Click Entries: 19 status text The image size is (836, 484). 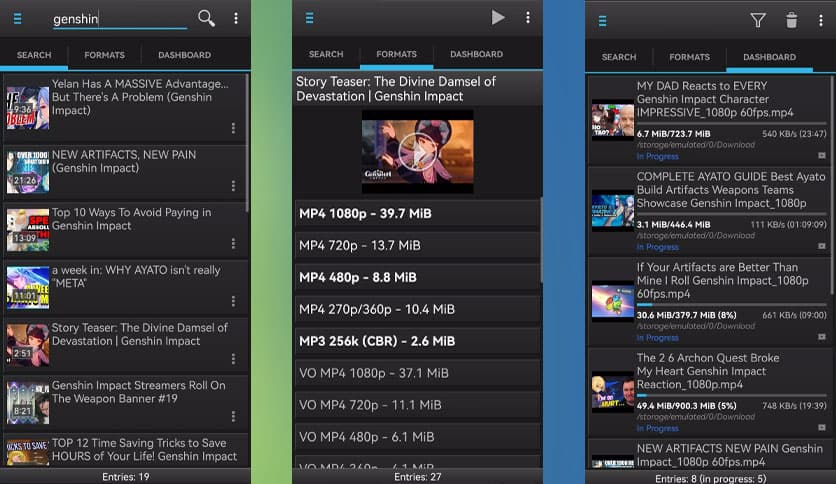click(126, 477)
